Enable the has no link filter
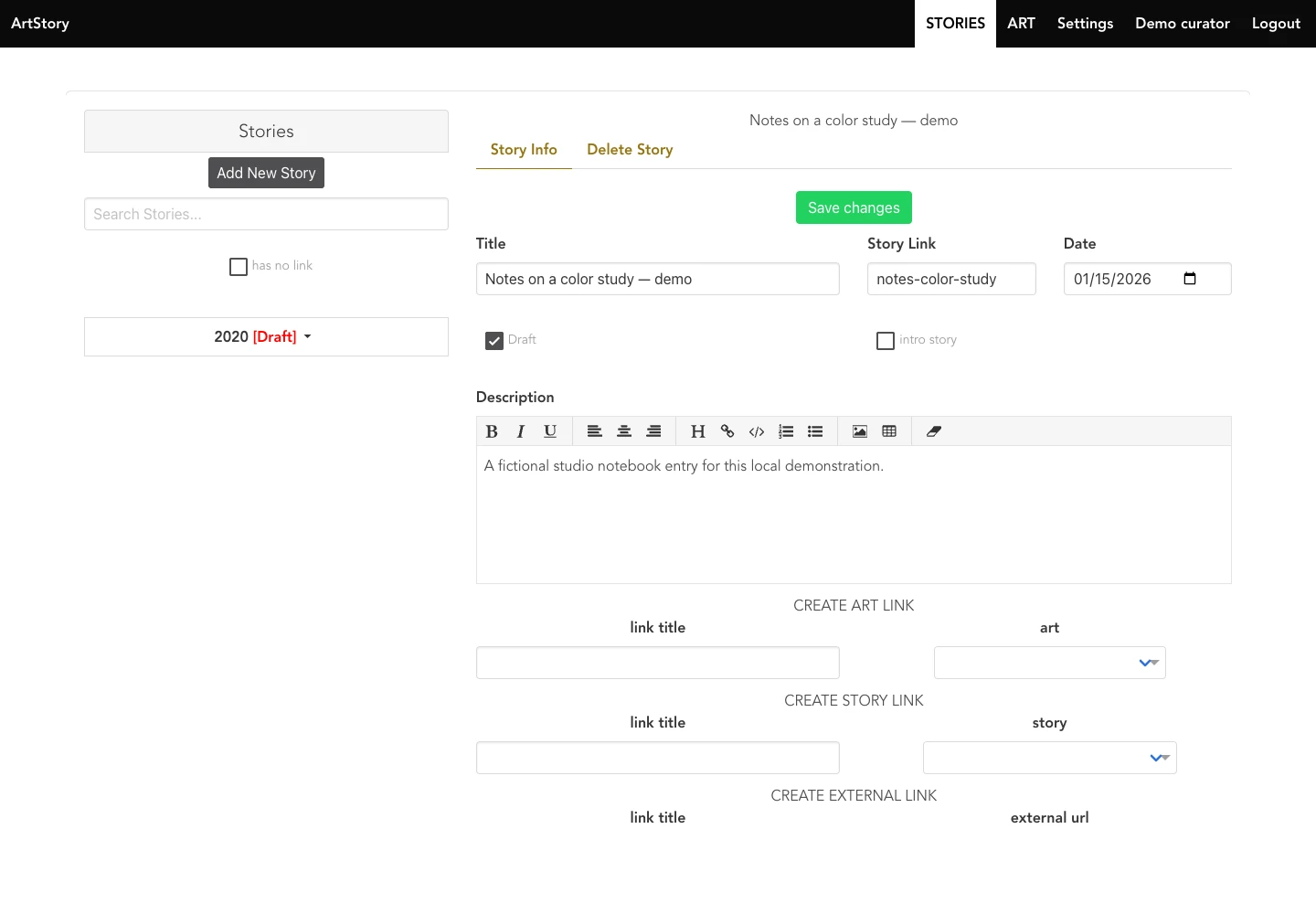This screenshot has height=914, width=1316. 239,267
